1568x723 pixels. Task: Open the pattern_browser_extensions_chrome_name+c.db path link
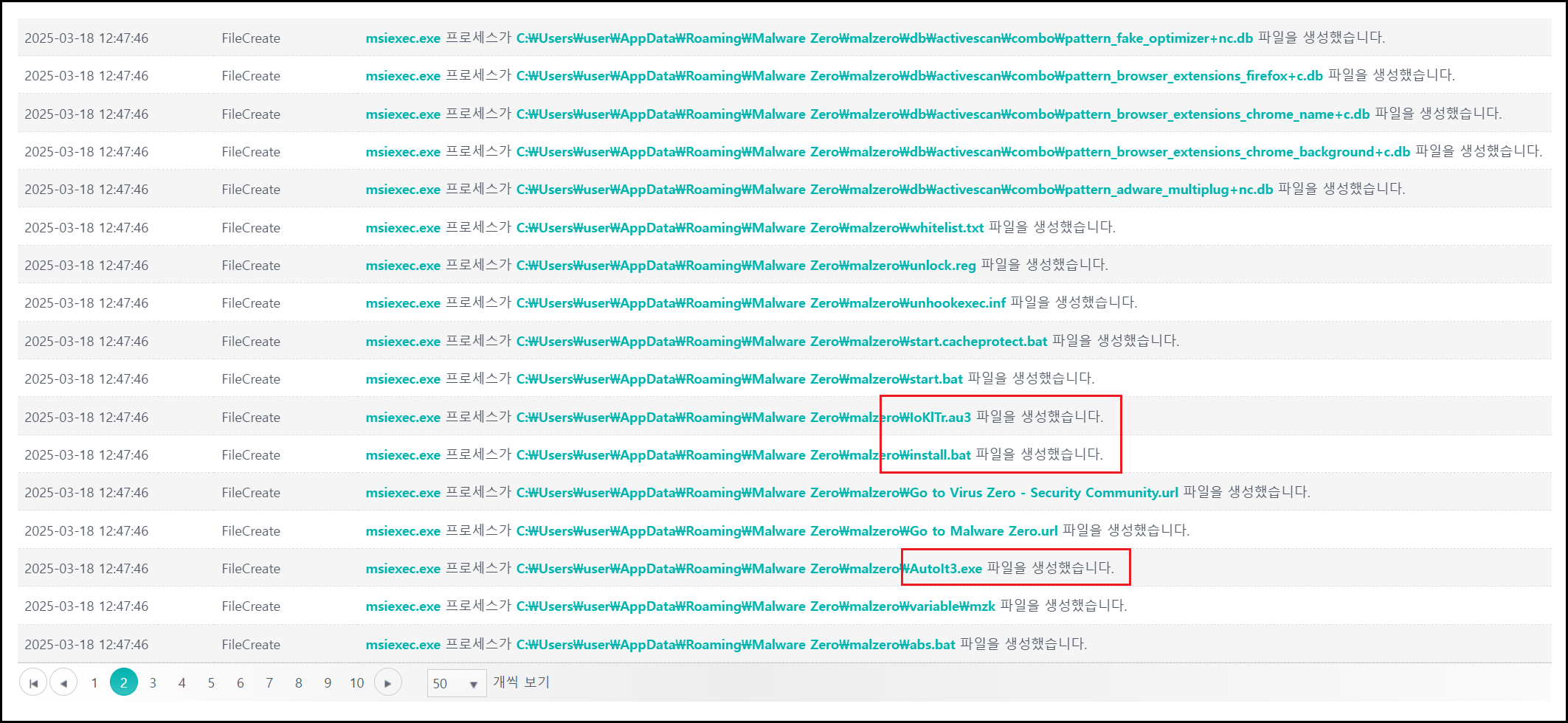pos(943,114)
